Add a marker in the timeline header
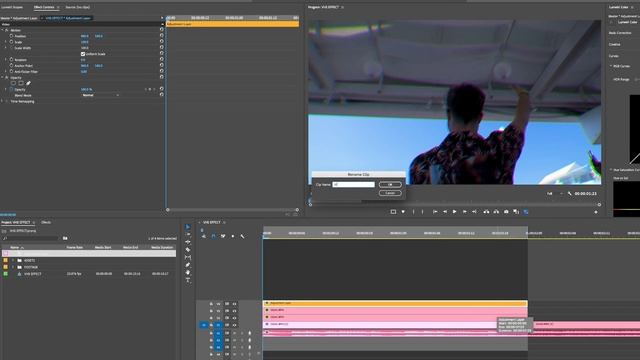This screenshot has height=360, width=640. pyautogui.click(x=233, y=236)
